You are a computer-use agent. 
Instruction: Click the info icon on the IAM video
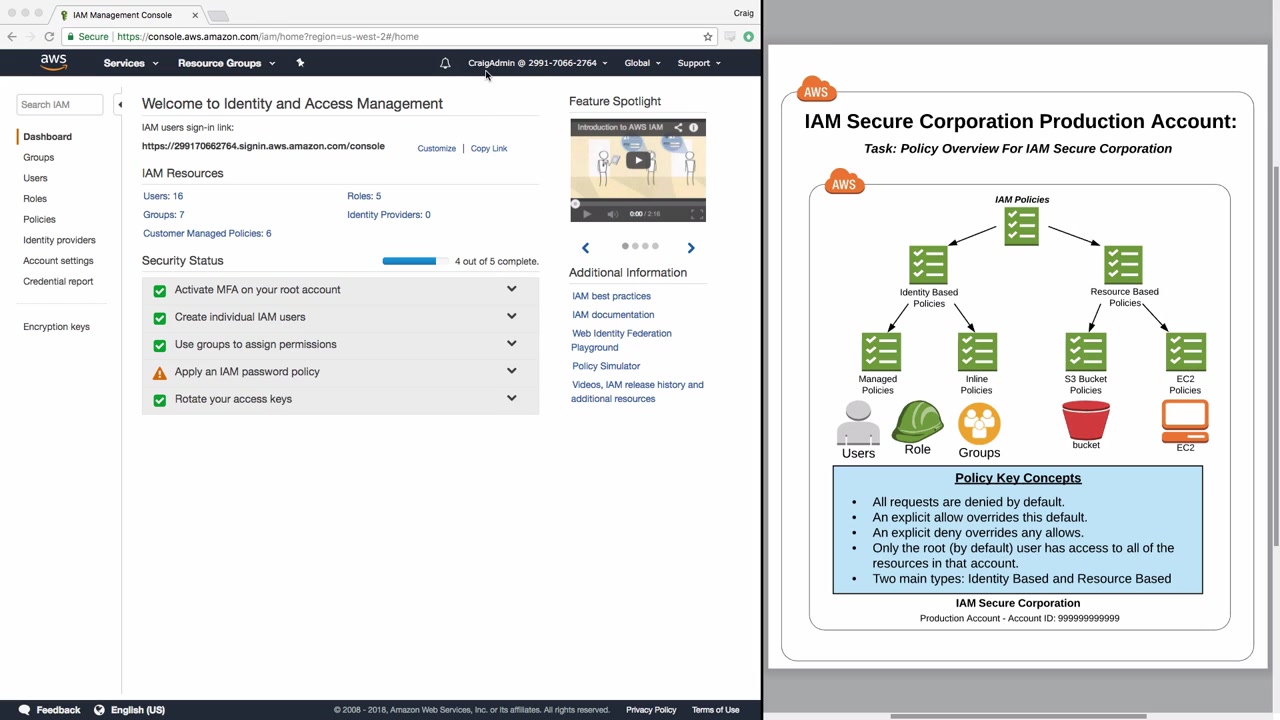(693, 127)
